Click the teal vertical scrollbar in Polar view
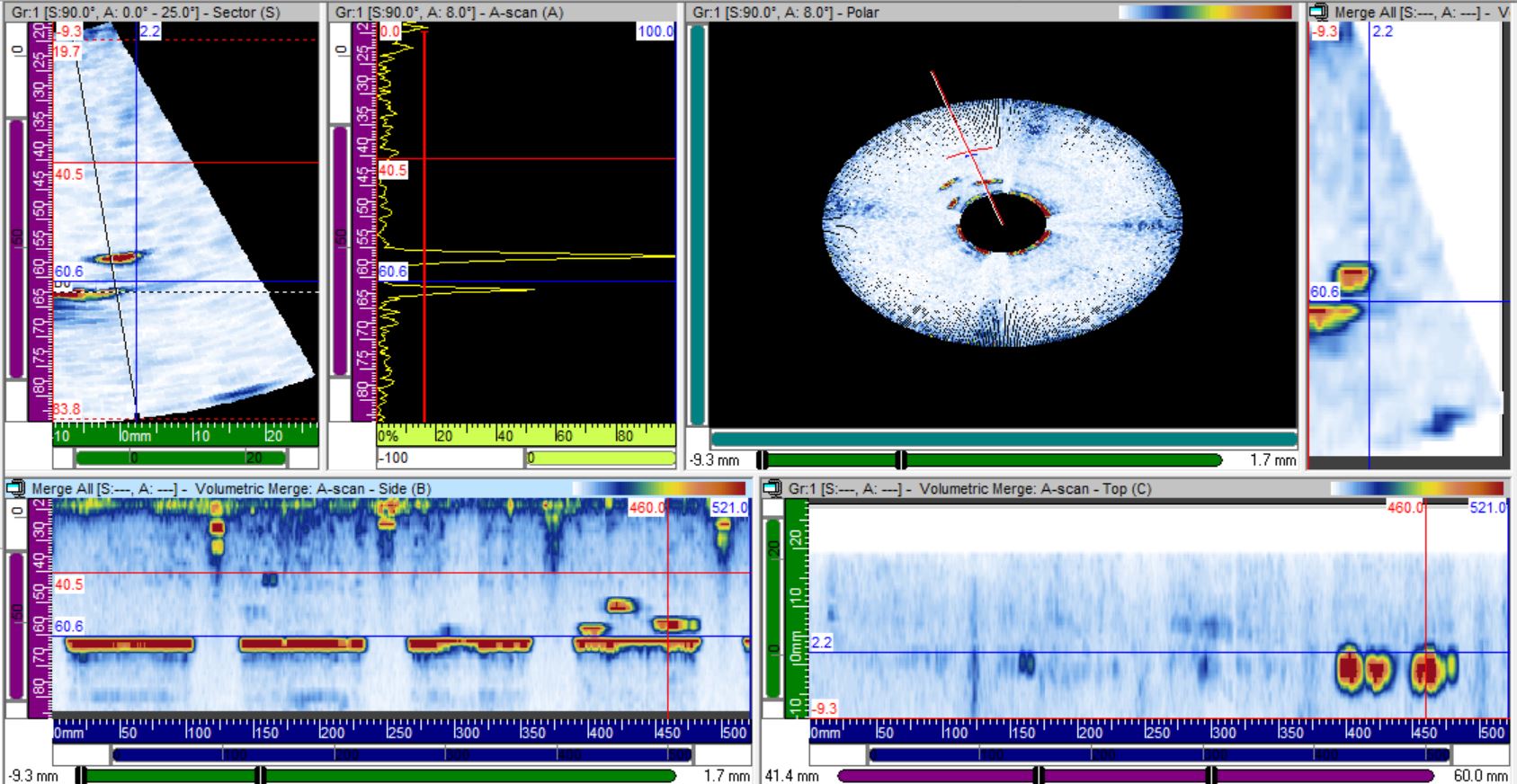The image size is (1517, 784). 698,225
